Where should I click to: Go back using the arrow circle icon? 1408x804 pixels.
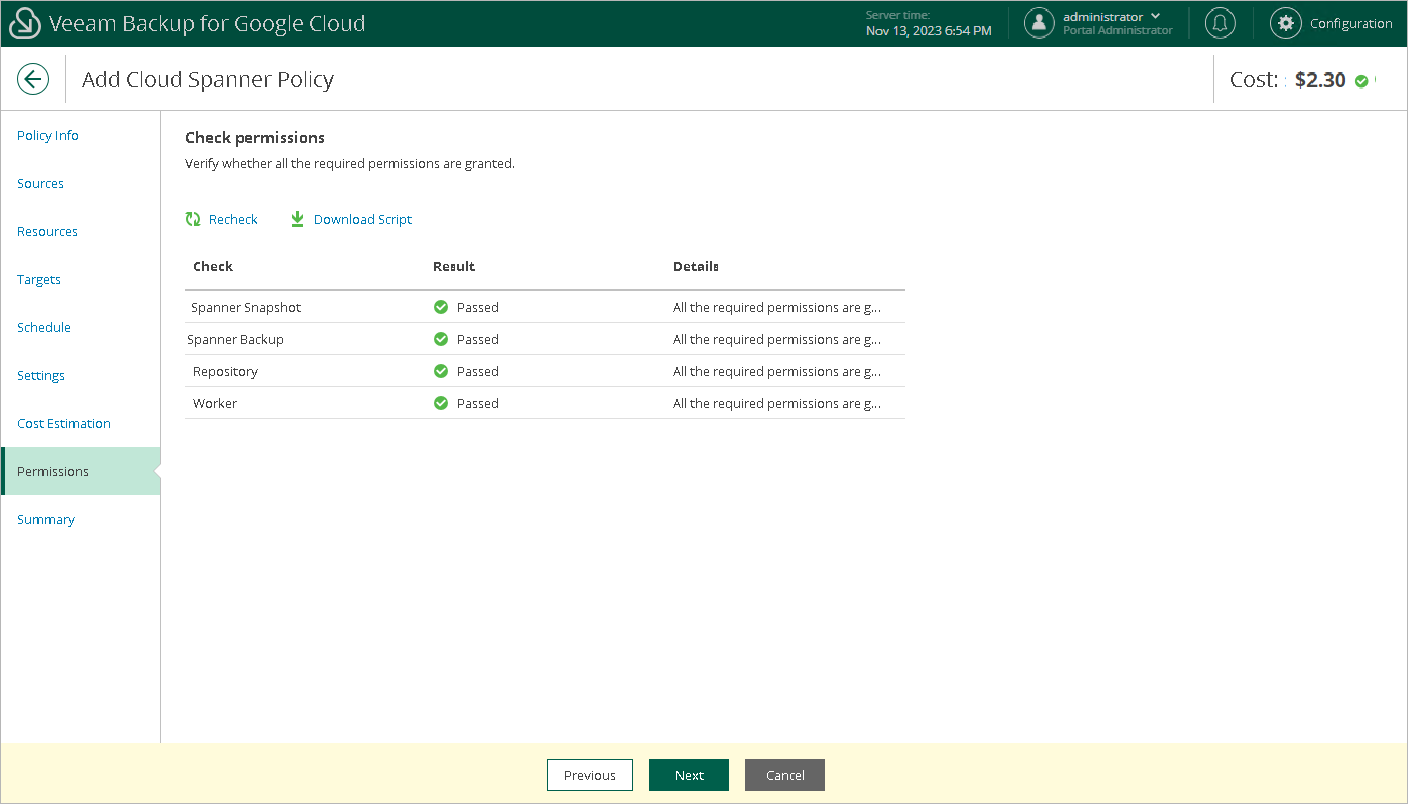(33, 79)
